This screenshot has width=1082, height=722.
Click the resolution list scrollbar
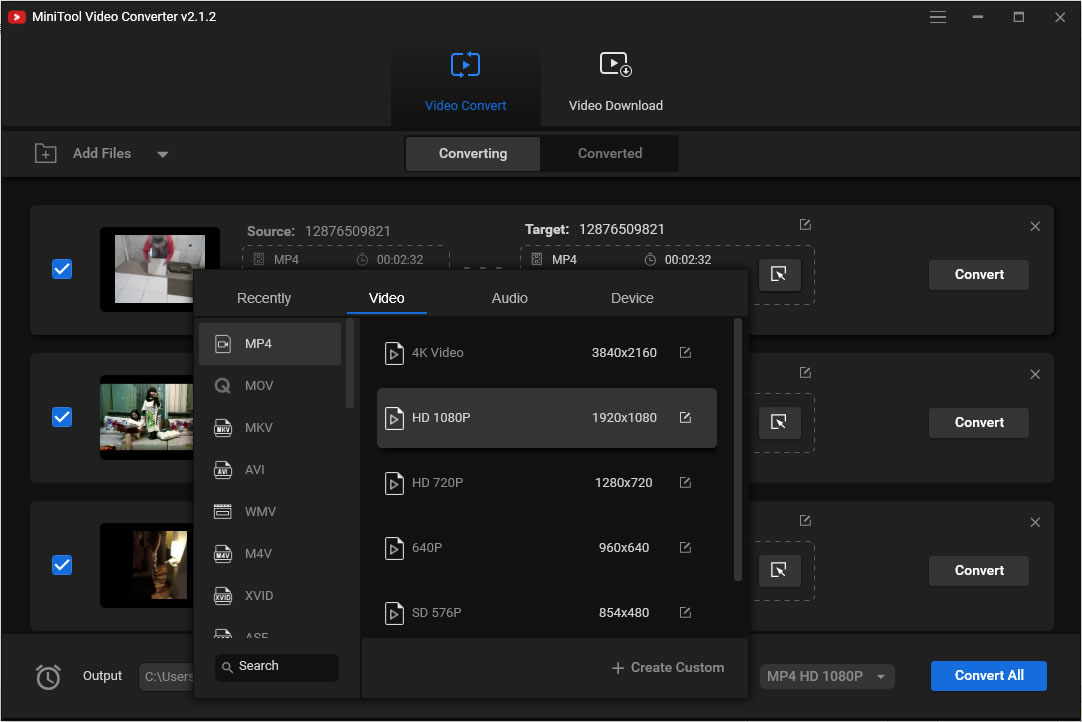[738, 450]
